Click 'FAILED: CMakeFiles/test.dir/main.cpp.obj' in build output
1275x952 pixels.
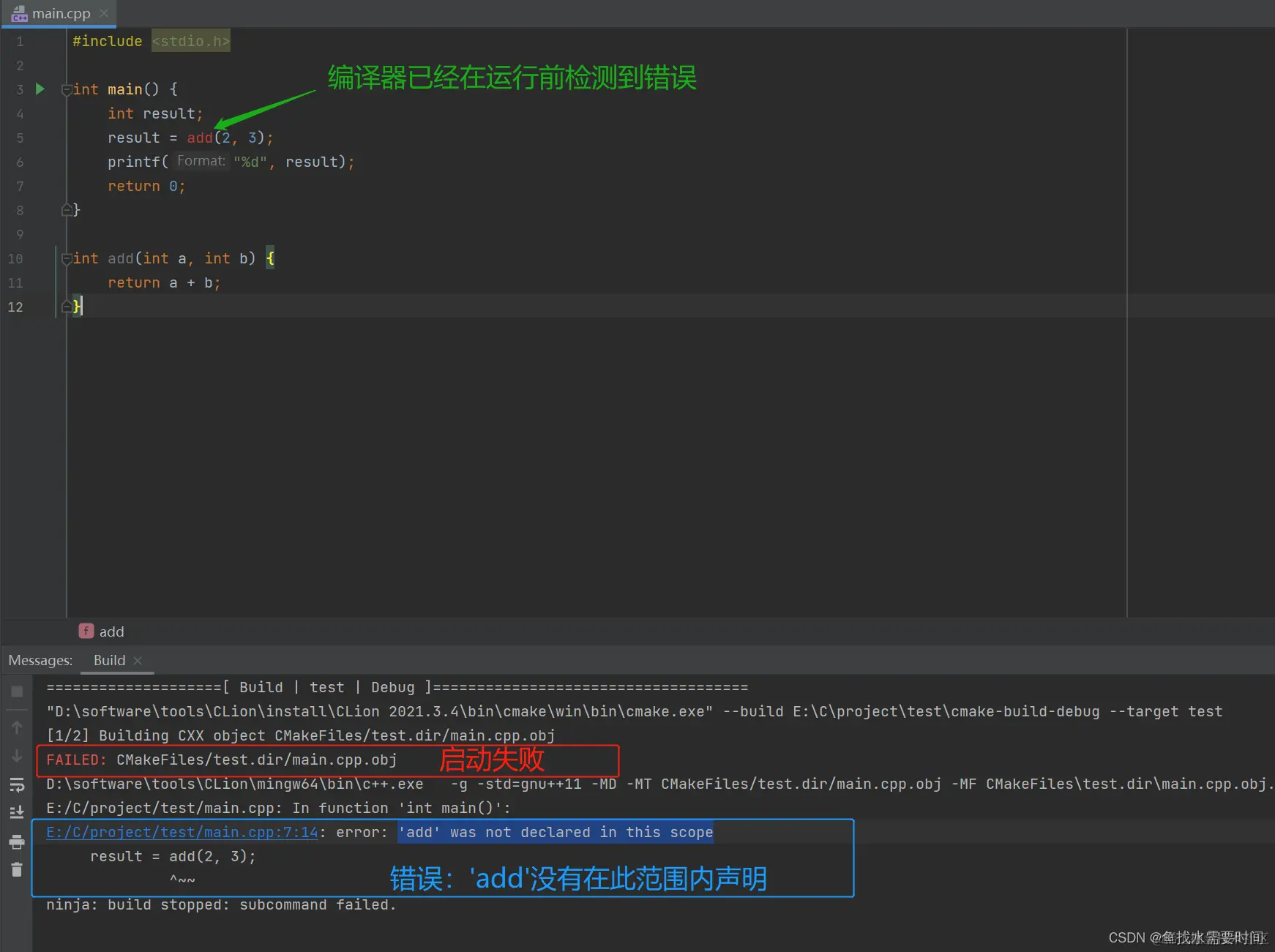(x=222, y=760)
